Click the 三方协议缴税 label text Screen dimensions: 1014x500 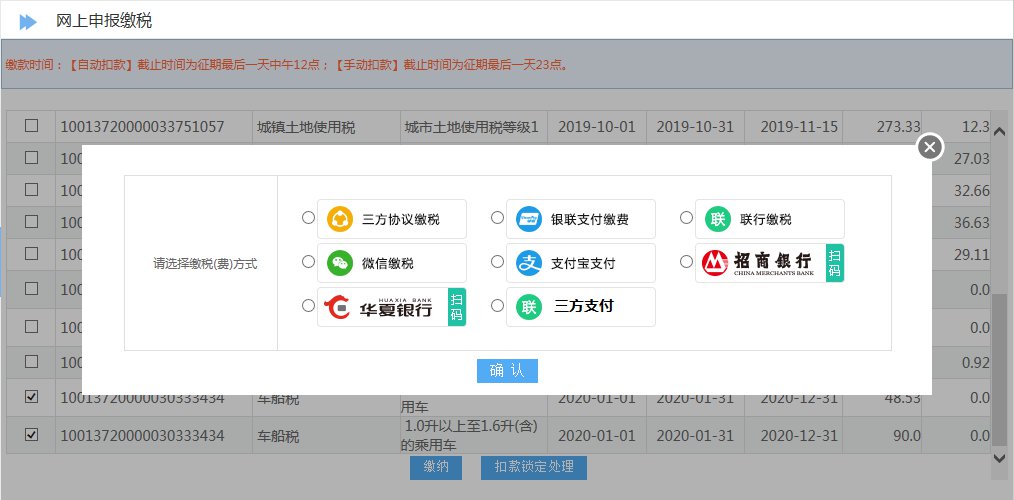(401, 220)
